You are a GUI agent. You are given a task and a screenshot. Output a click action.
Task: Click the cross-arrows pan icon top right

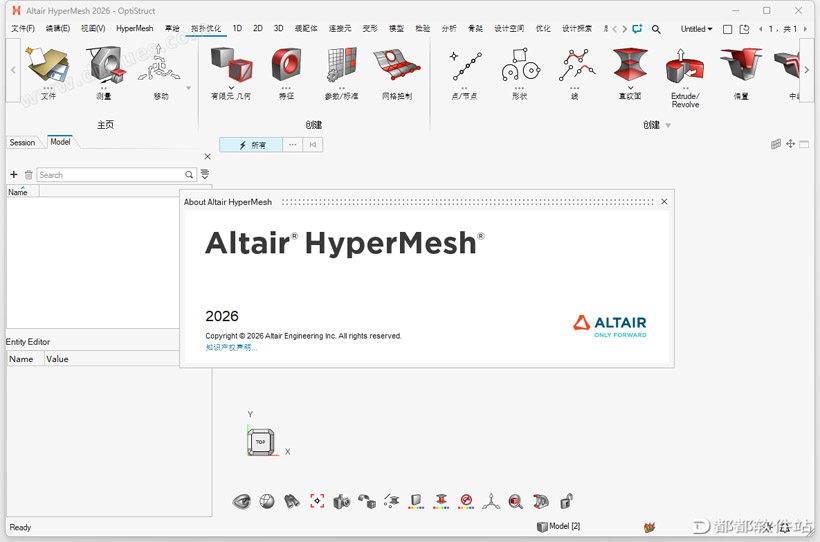pos(790,144)
